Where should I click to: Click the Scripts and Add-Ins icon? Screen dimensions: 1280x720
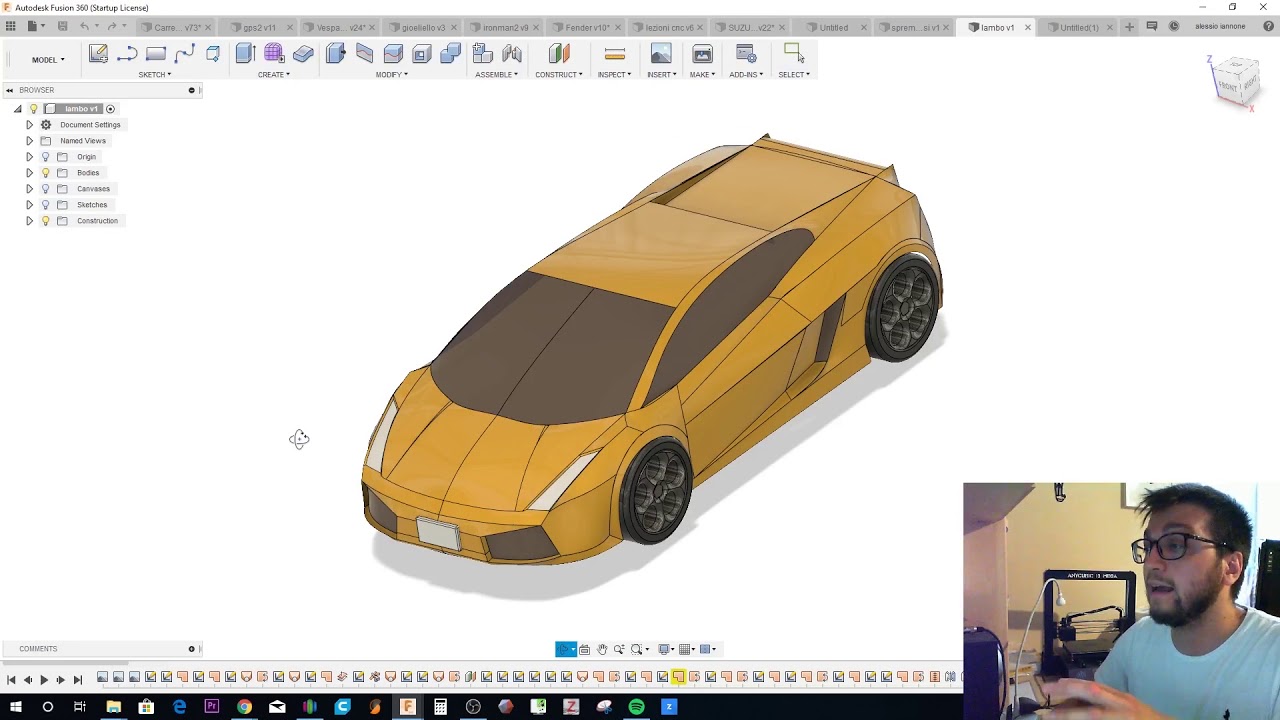click(746, 54)
